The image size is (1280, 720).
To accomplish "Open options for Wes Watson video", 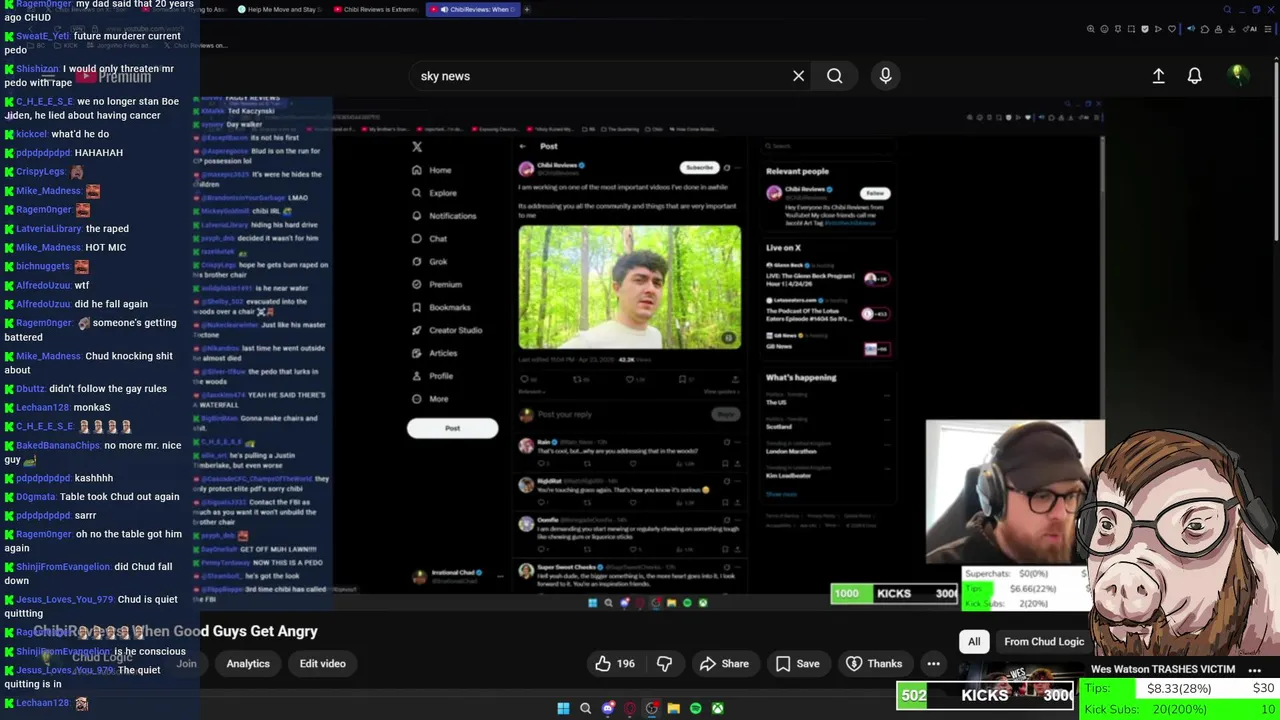I will [1255, 670].
